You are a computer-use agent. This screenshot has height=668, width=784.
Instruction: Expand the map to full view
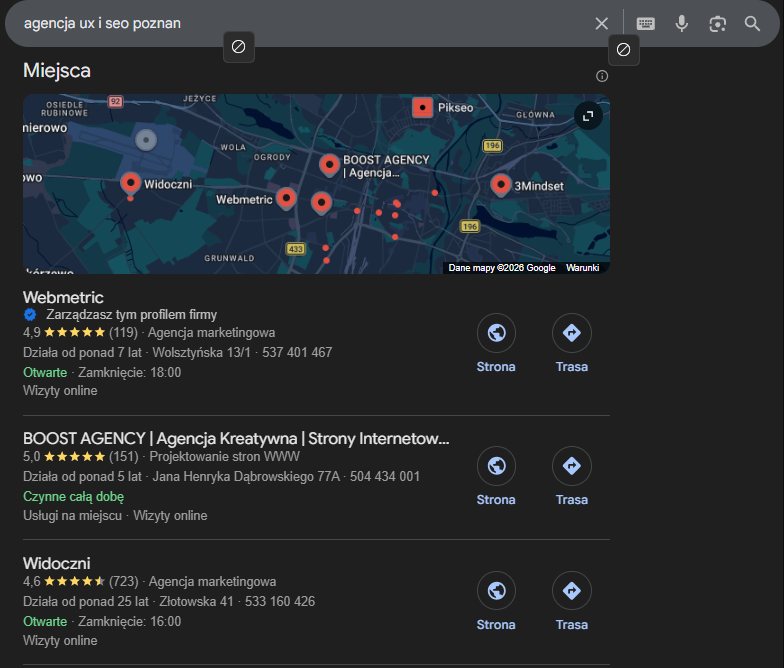tap(588, 116)
